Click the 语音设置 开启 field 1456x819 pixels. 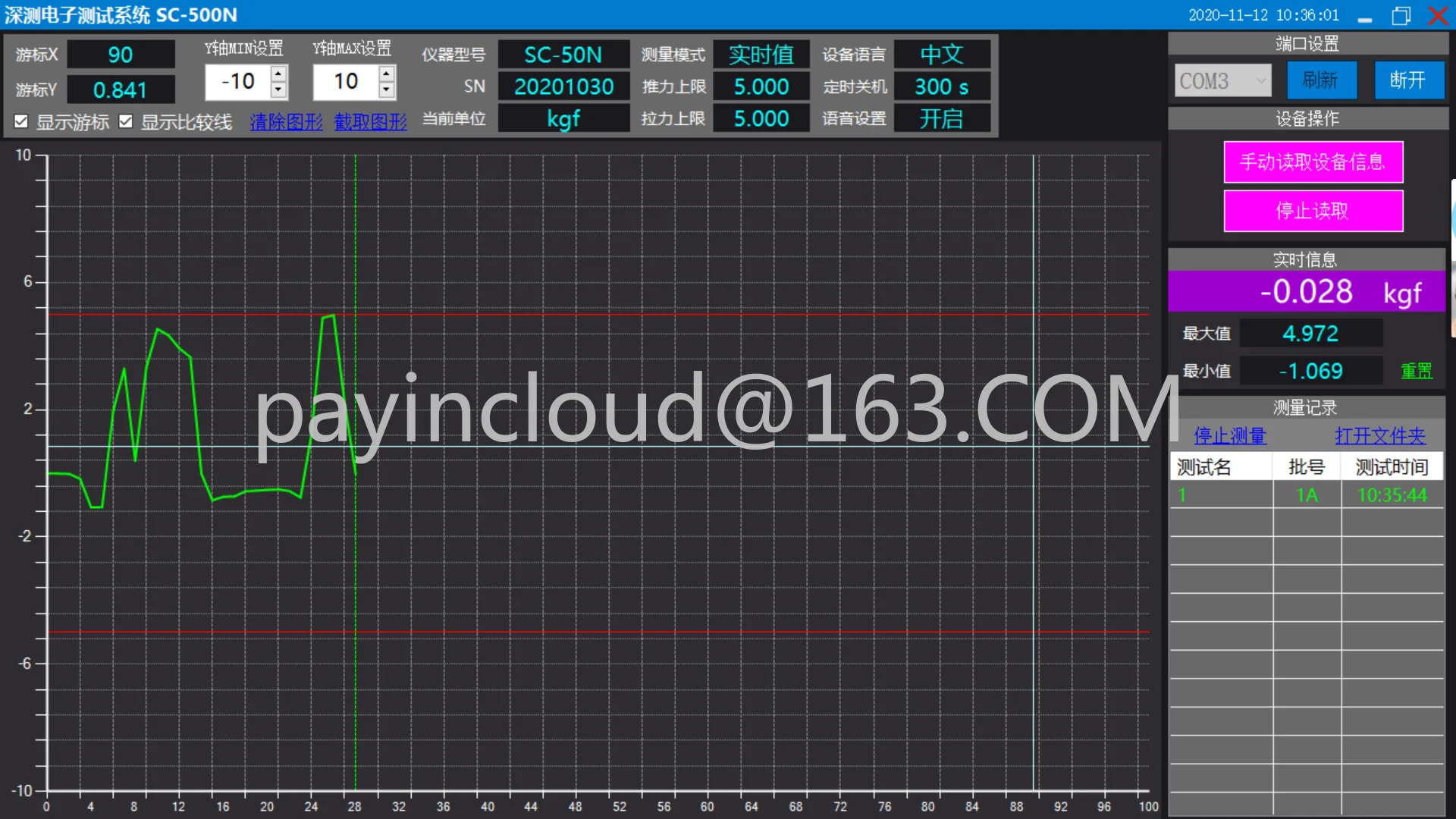[941, 119]
